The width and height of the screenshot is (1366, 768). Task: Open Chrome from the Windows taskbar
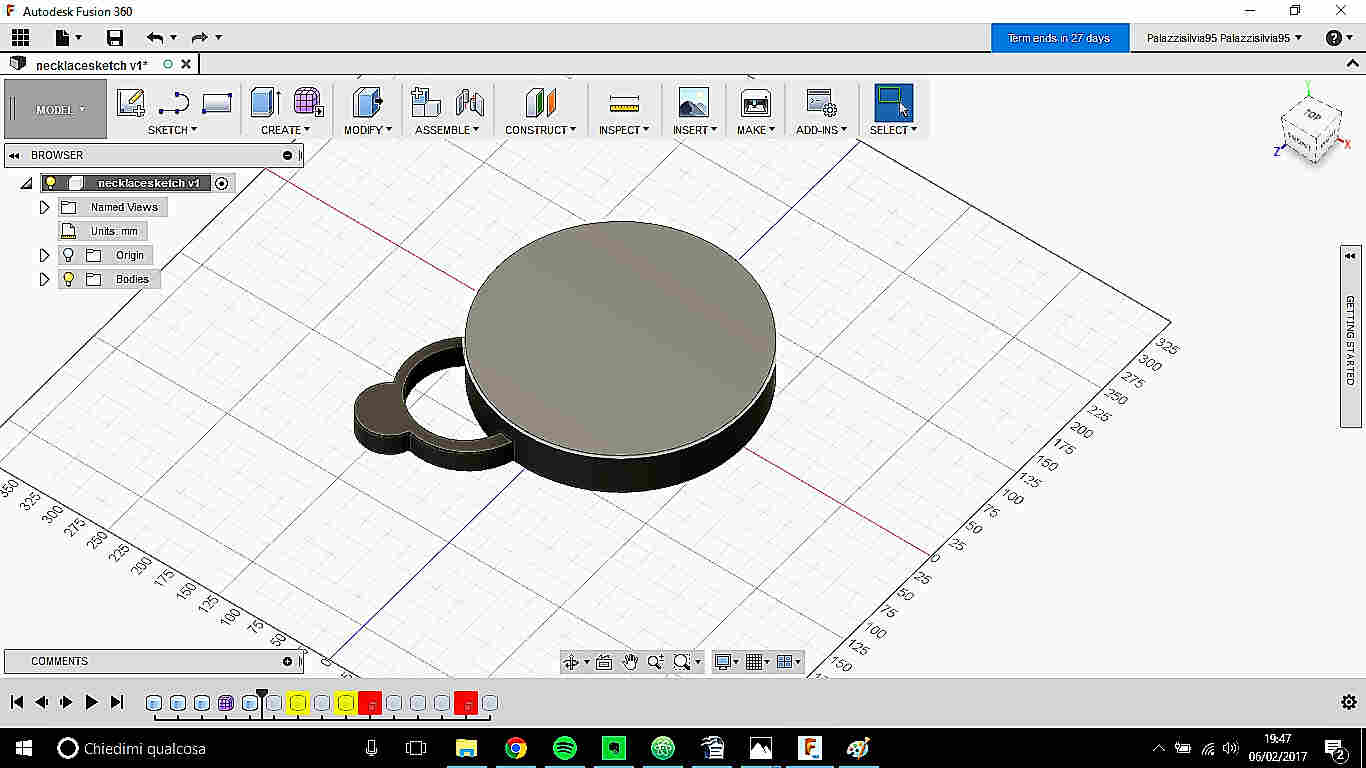click(515, 747)
